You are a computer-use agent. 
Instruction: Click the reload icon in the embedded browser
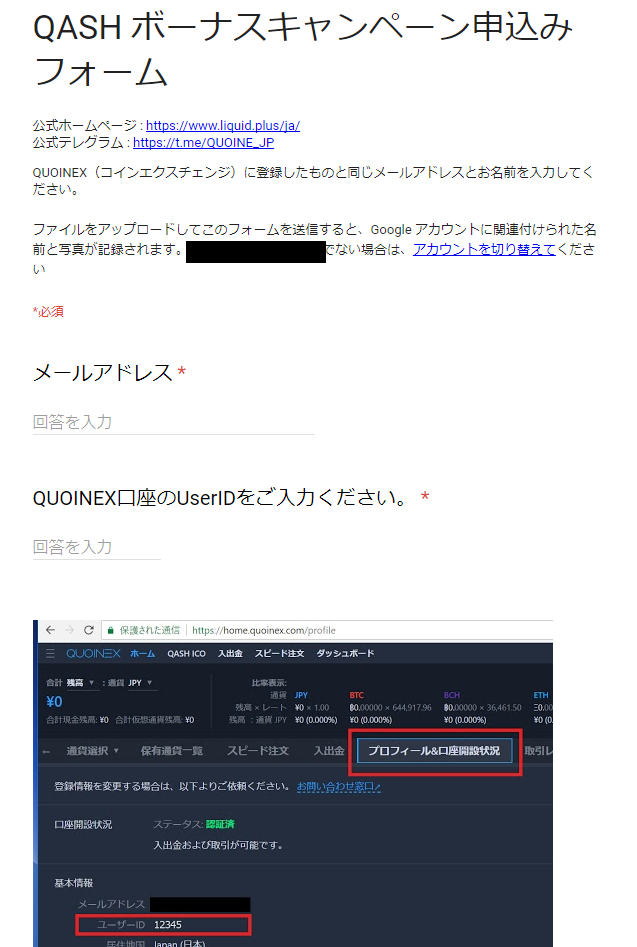click(89, 630)
